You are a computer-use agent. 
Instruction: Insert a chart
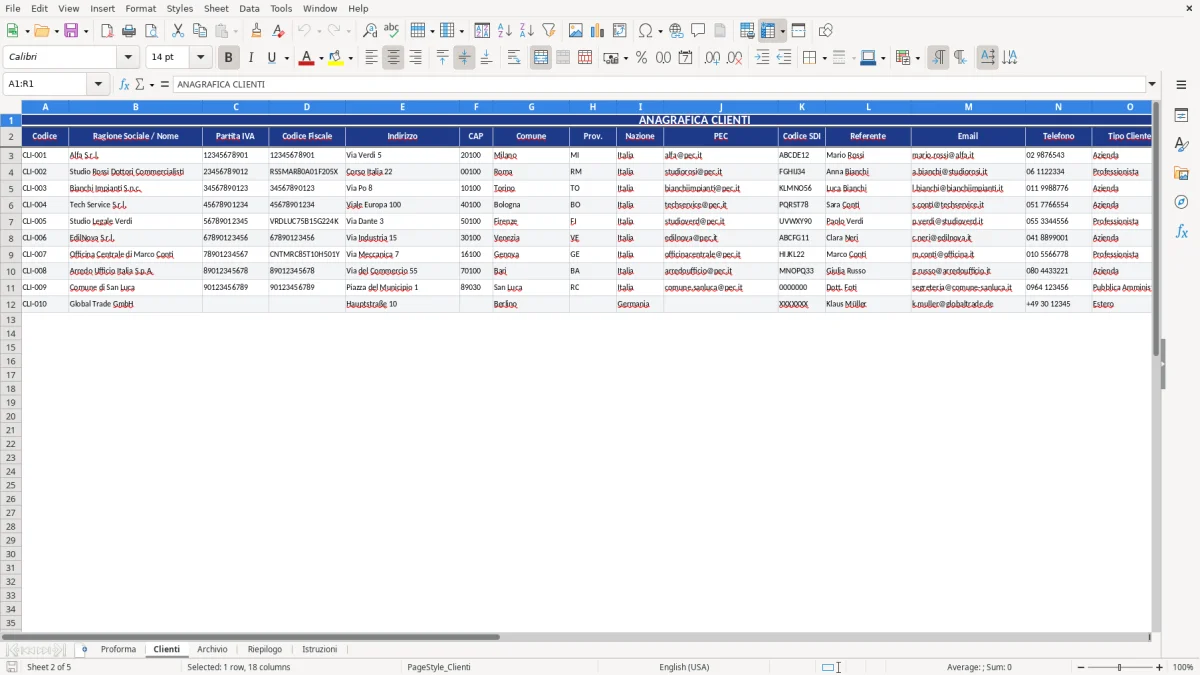tap(598, 31)
